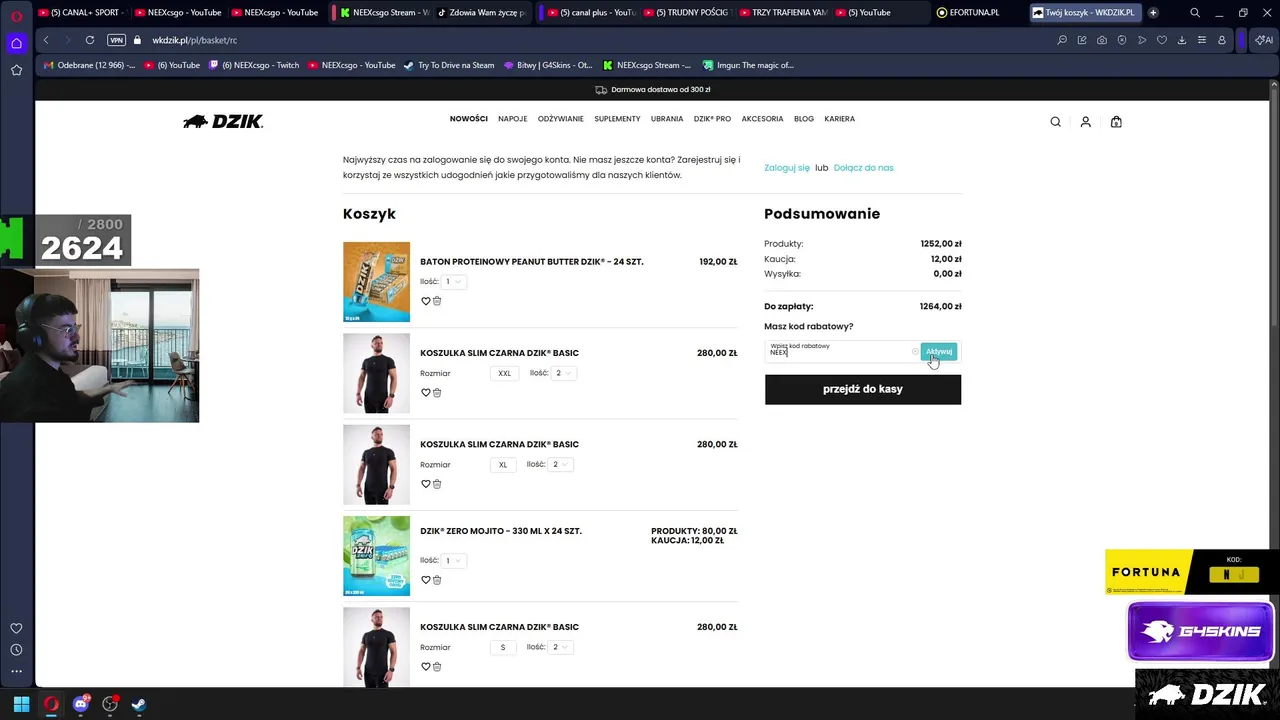Open Opera menu logo in sidebar

pyautogui.click(x=16, y=16)
